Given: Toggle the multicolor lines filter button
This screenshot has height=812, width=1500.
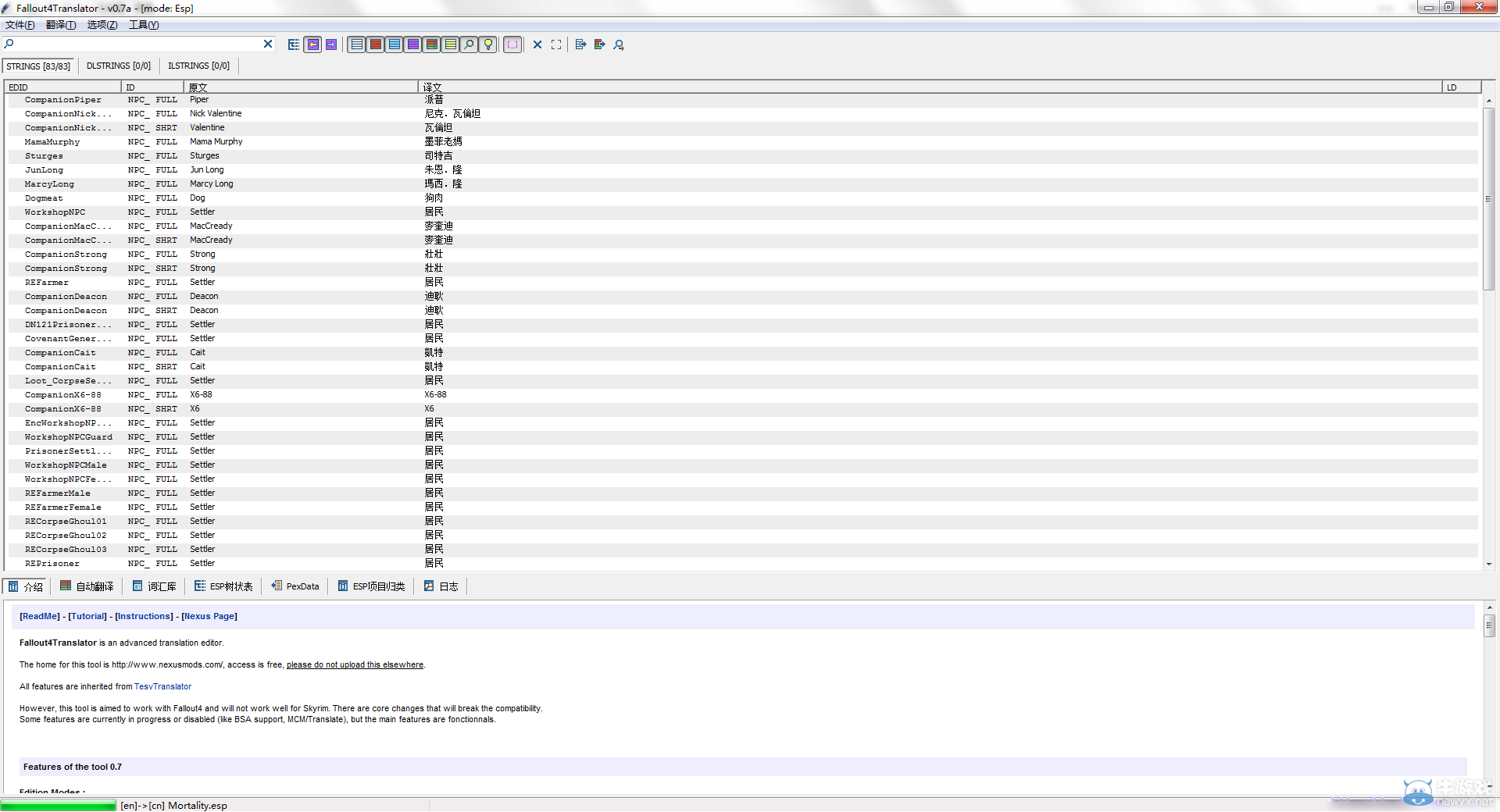Looking at the screenshot, I should click(432, 45).
